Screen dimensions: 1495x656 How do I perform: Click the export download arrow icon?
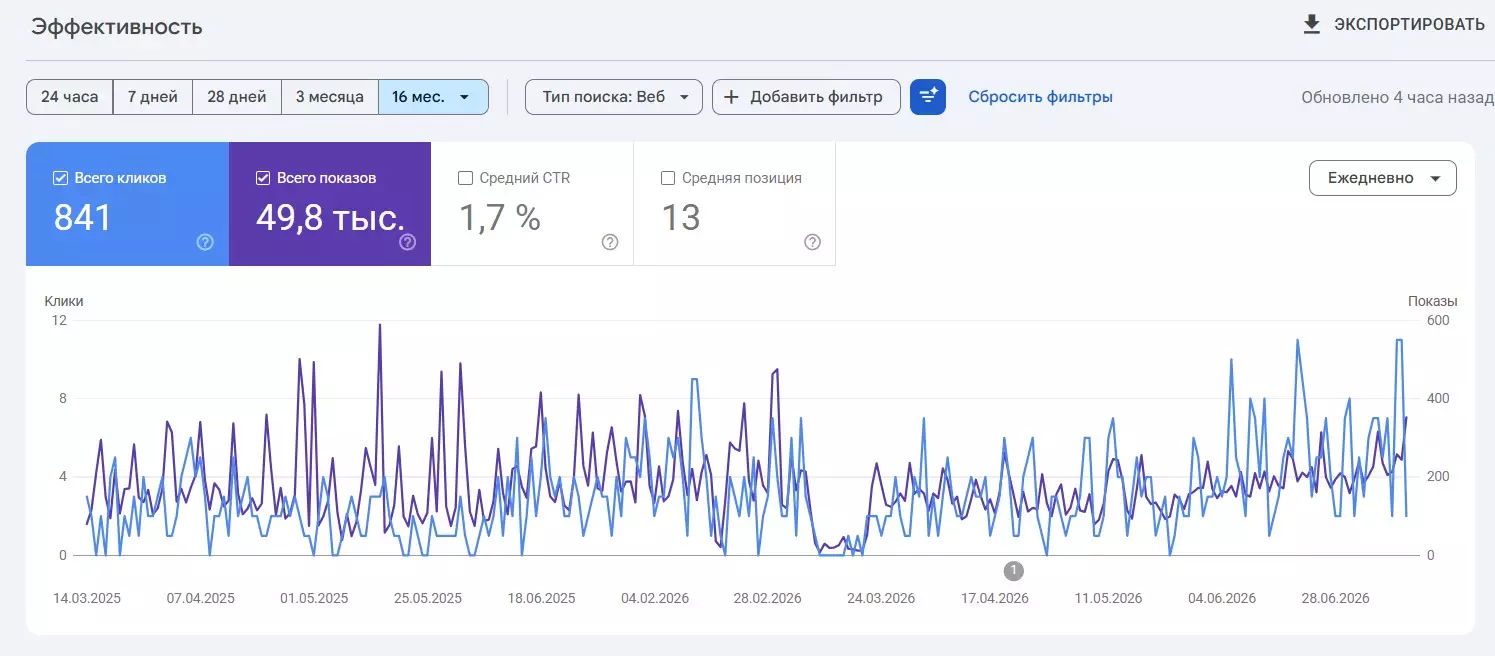[x=1312, y=24]
